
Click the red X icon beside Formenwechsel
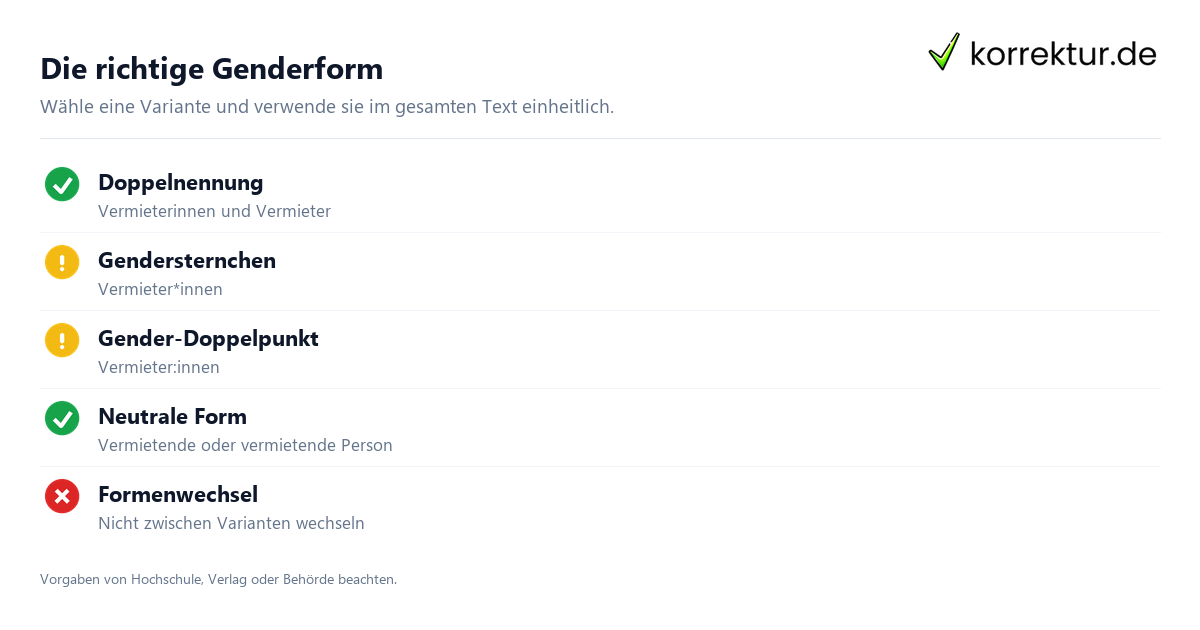pyautogui.click(x=62, y=496)
